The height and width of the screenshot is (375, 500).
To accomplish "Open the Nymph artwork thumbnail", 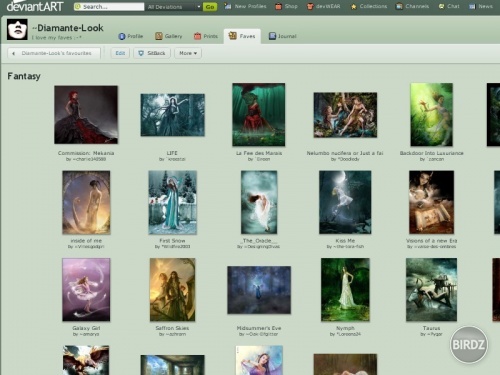I will 345,290.
